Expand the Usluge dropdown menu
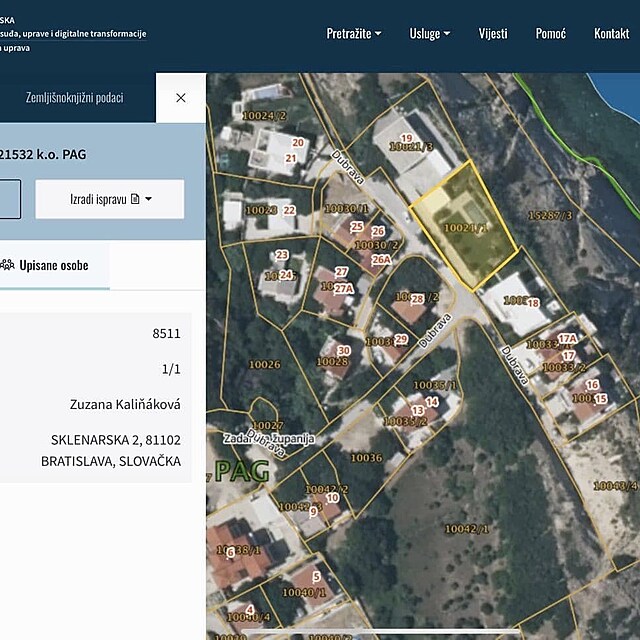This screenshot has width=640, height=640. coord(430,33)
